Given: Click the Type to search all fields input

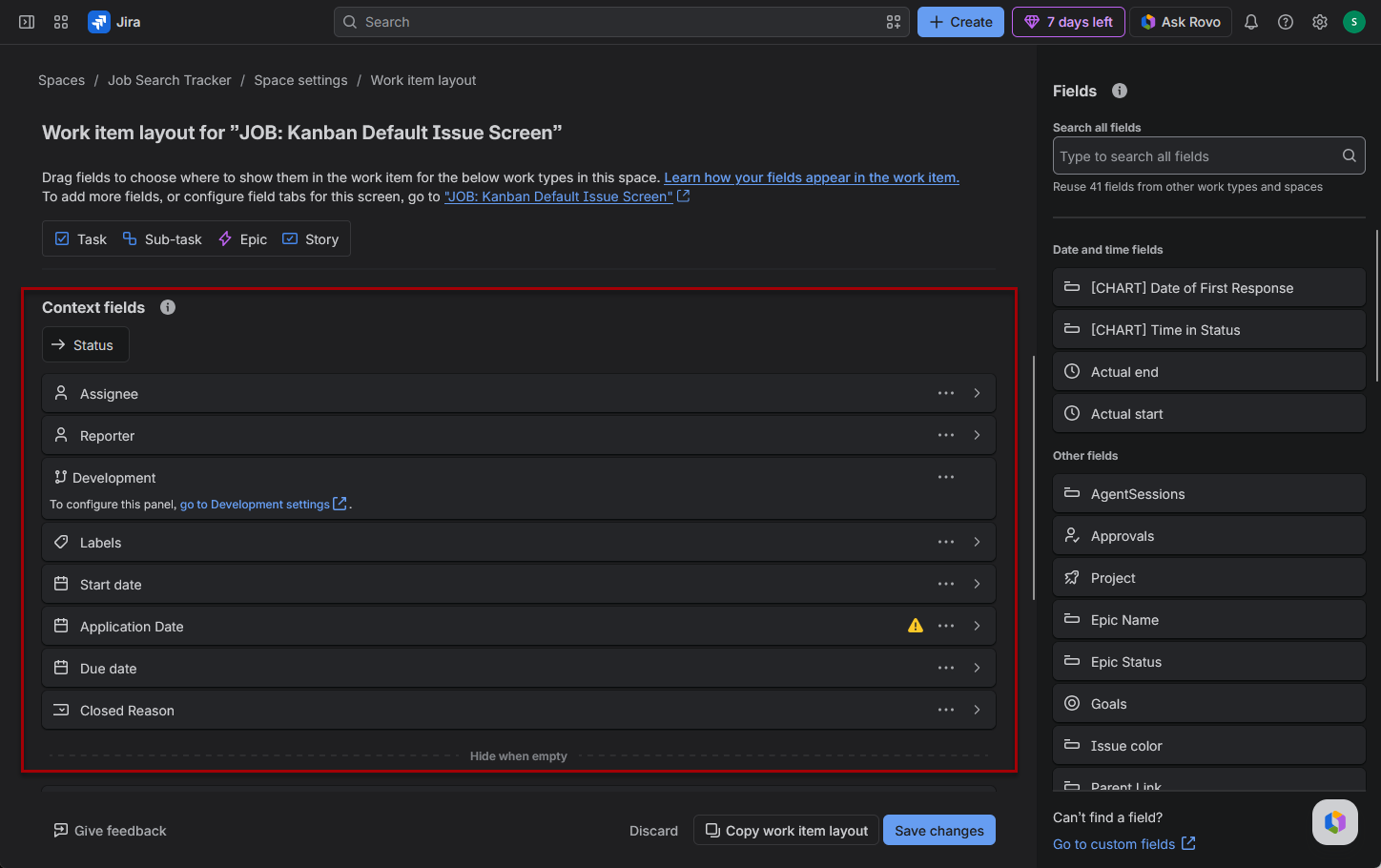Looking at the screenshot, I should (x=1208, y=155).
